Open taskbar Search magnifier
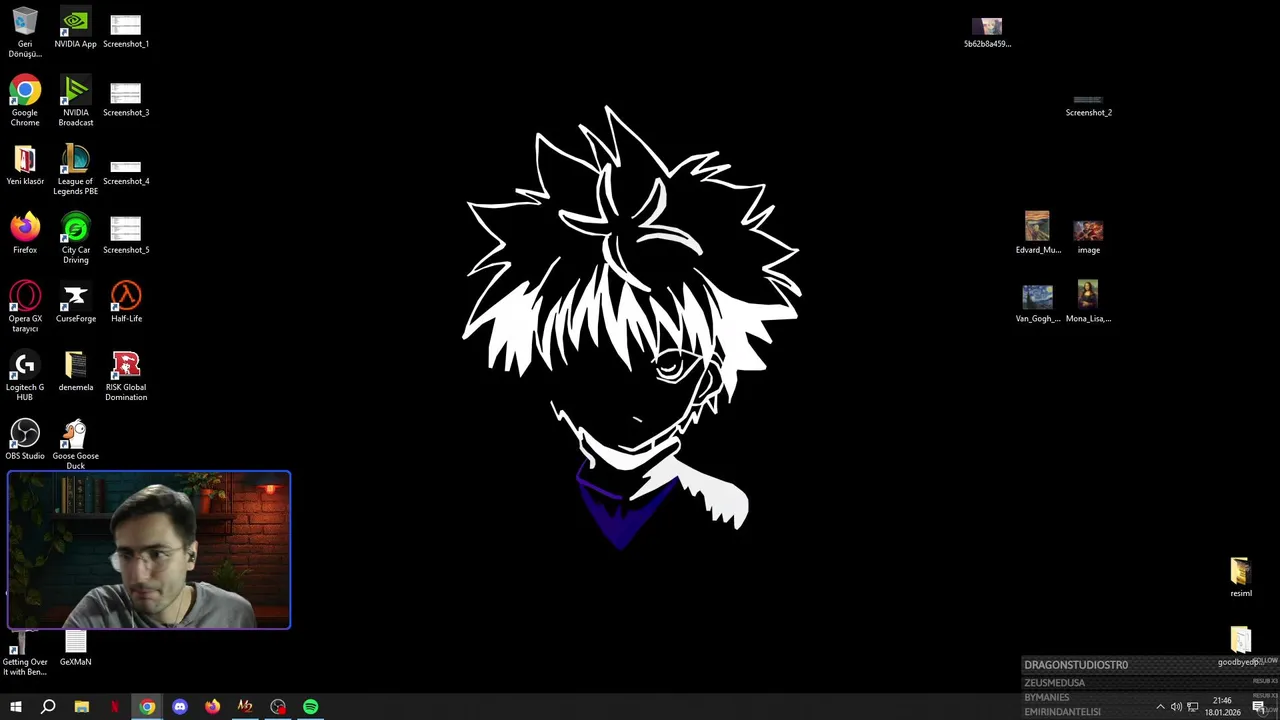 click(48, 707)
